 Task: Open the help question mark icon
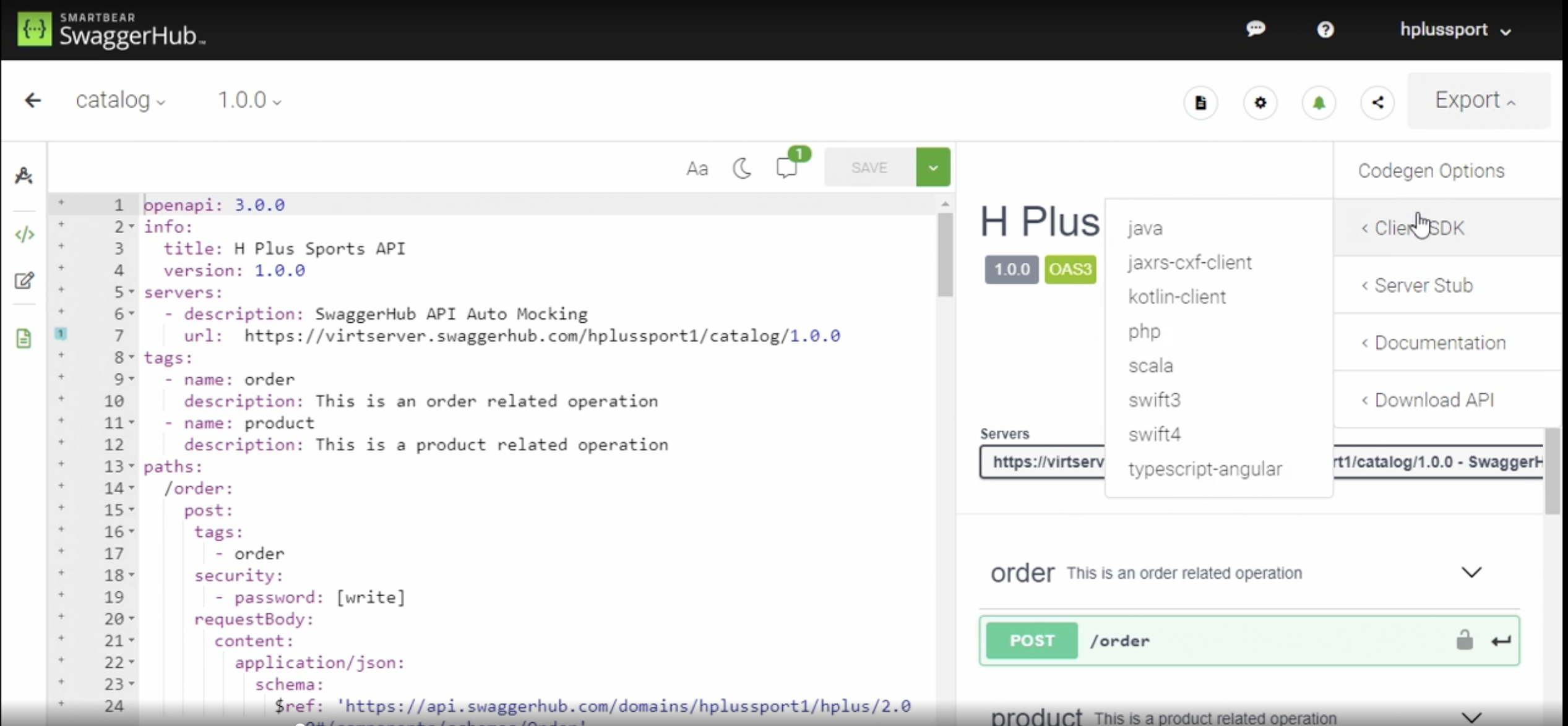click(x=1325, y=30)
